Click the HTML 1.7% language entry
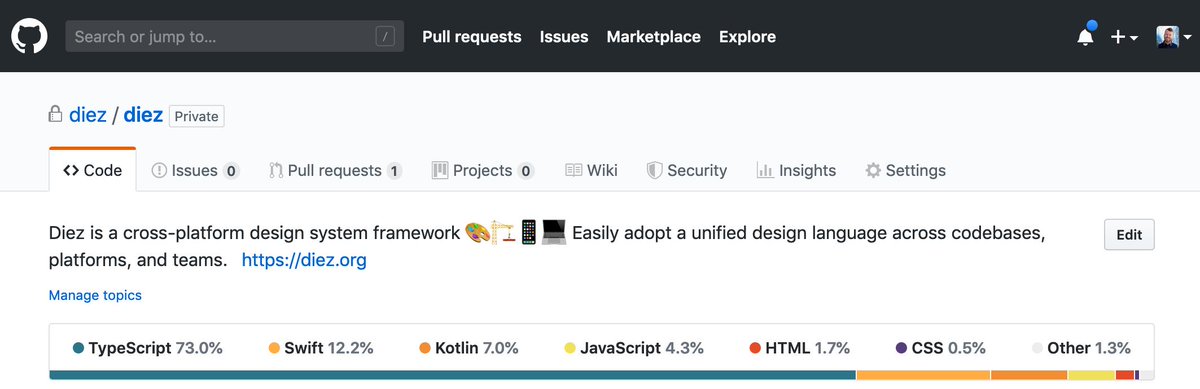The image size is (1200, 389). [x=800, y=348]
